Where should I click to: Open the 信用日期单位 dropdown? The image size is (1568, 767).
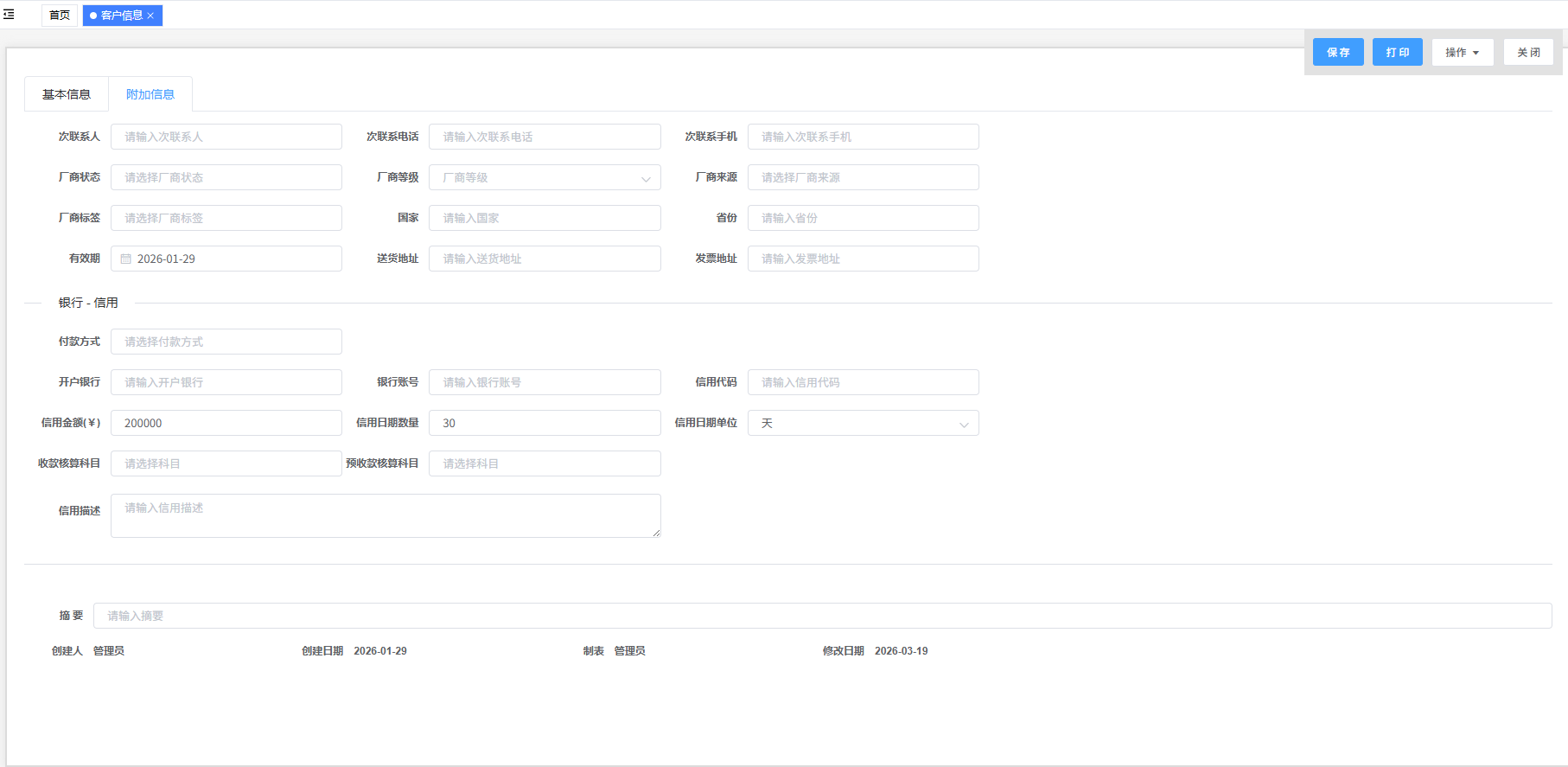click(x=862, y=423)
